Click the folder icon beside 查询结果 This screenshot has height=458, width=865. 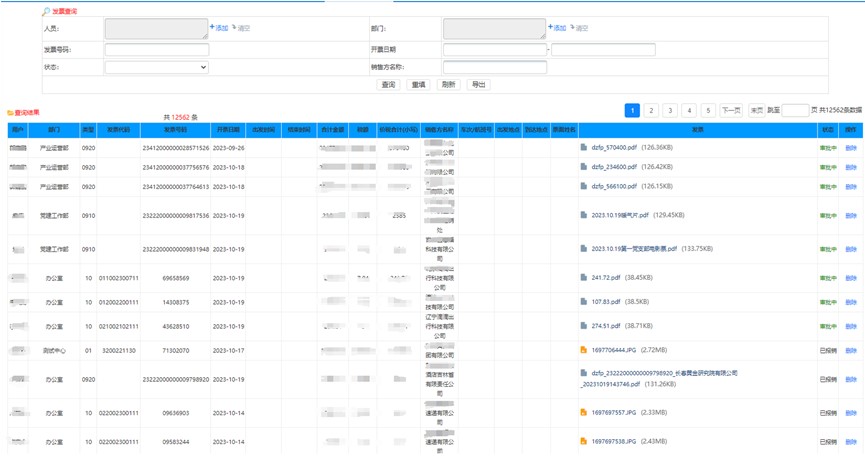(10, 113)
